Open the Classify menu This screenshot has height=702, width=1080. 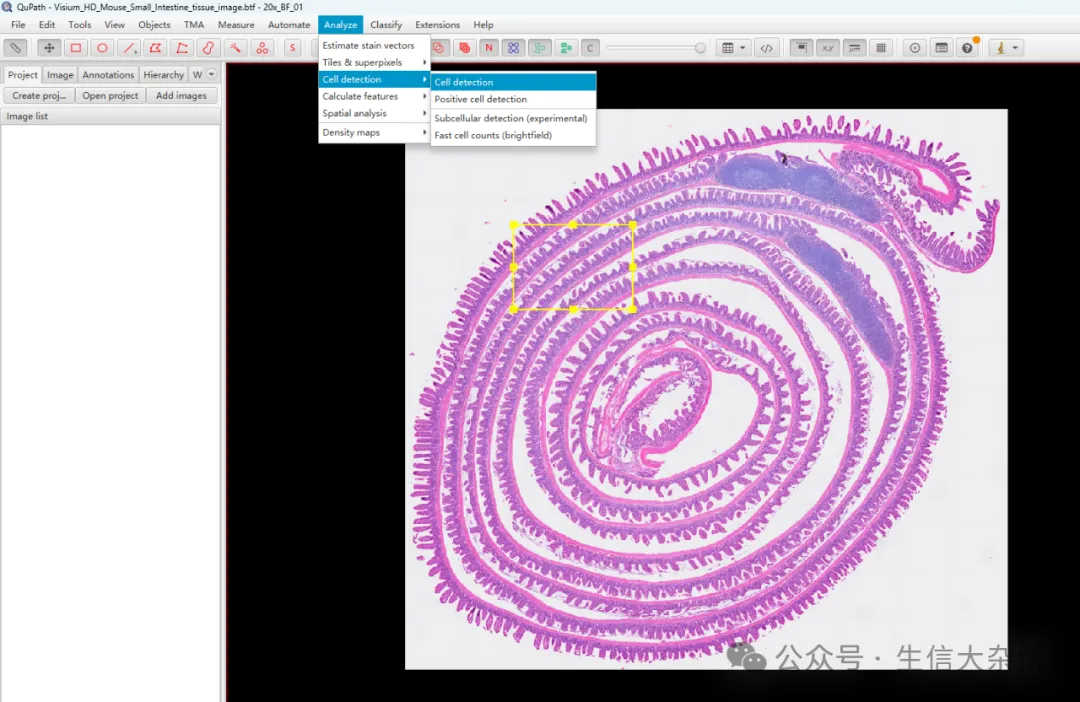pos(386,24)
